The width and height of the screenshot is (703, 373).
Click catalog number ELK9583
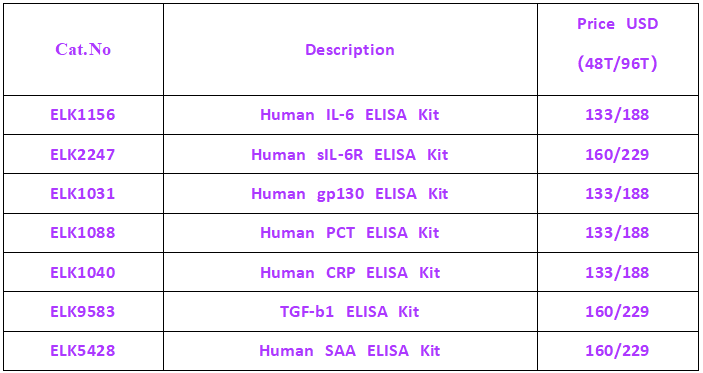(82, 311)
